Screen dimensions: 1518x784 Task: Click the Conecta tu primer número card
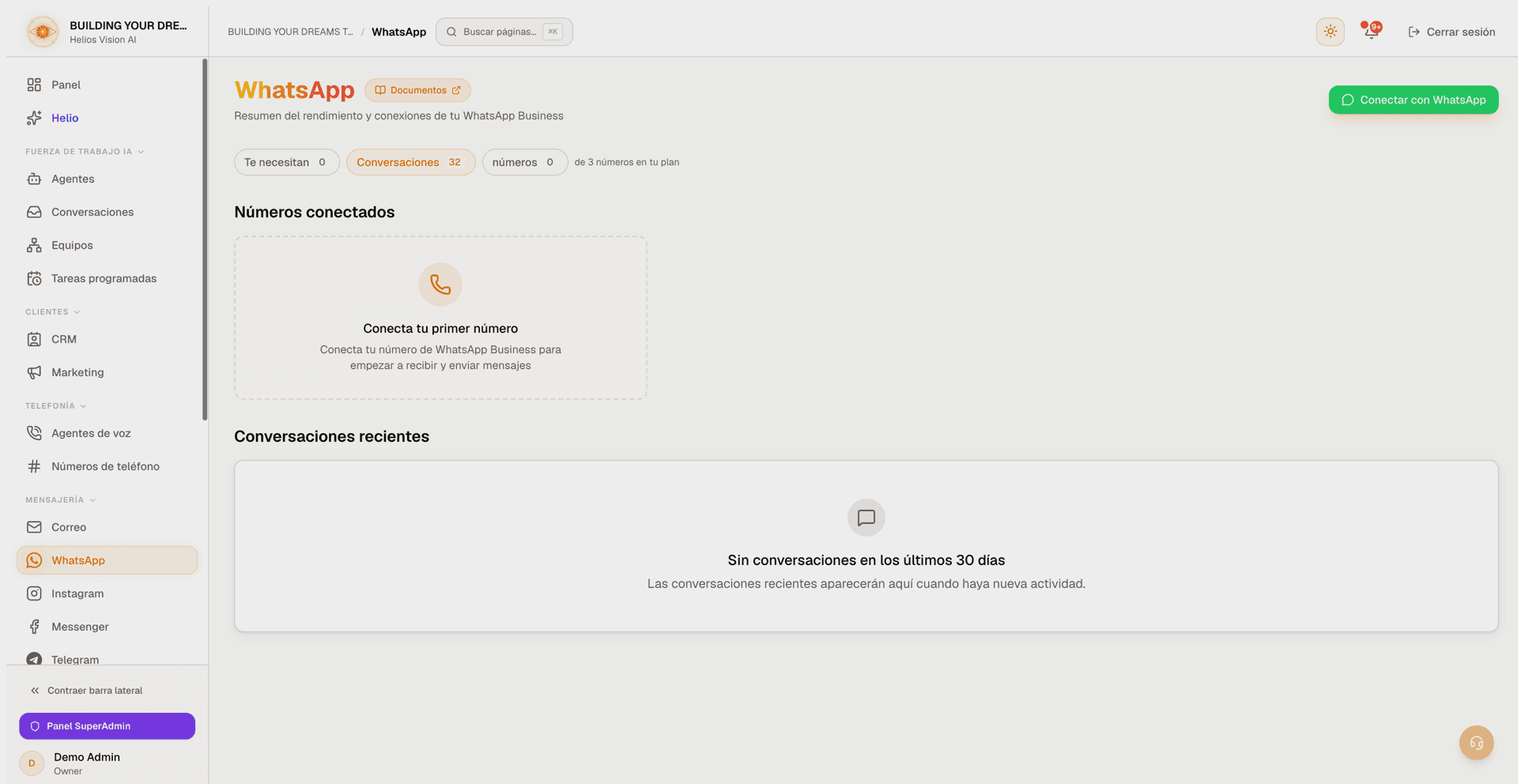(x=440, y=318)
